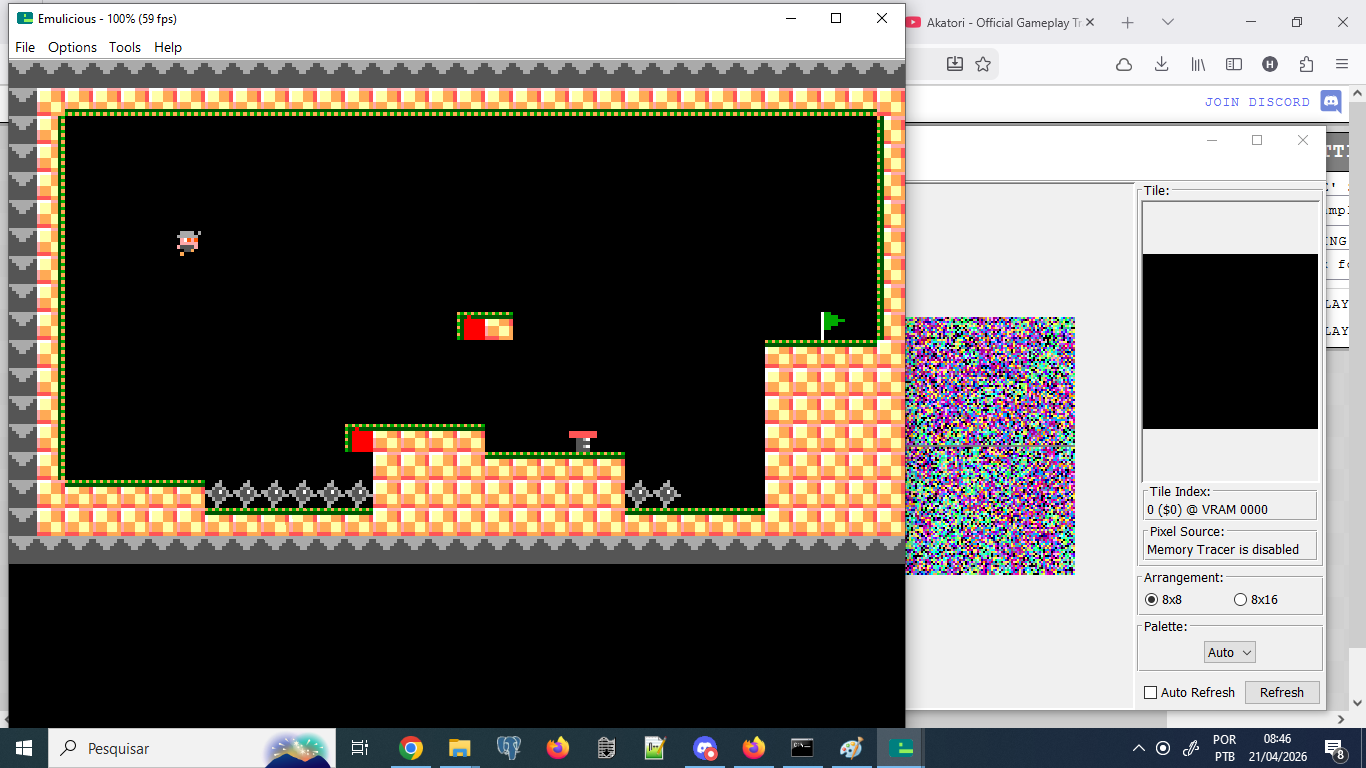Close the tile viewer window
The height and width of the screenshot is (768, 1366).
tap(1302, 140)
